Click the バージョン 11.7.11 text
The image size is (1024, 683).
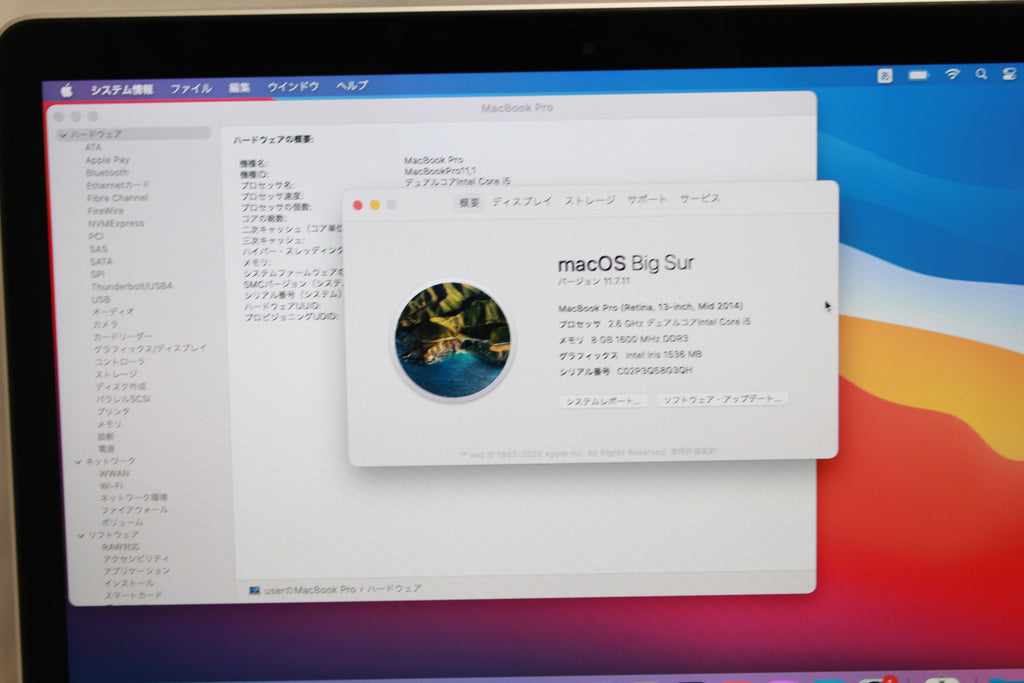coord(594,281)
